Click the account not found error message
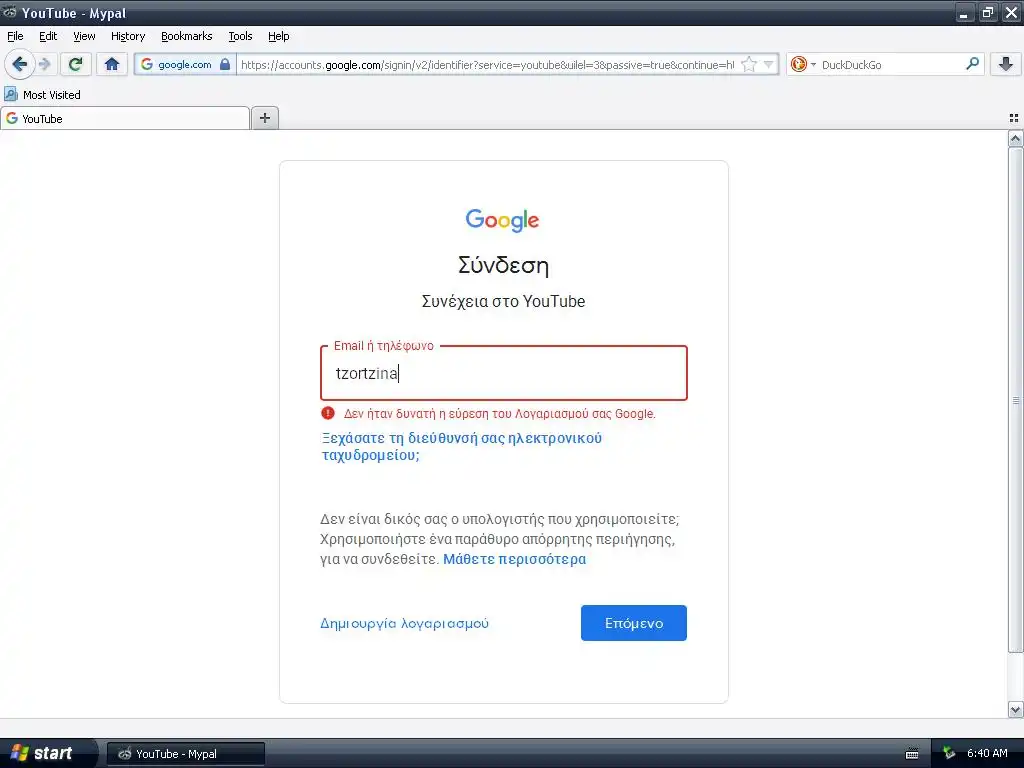This screenshot has height=768, width=1024. (500, 413)
